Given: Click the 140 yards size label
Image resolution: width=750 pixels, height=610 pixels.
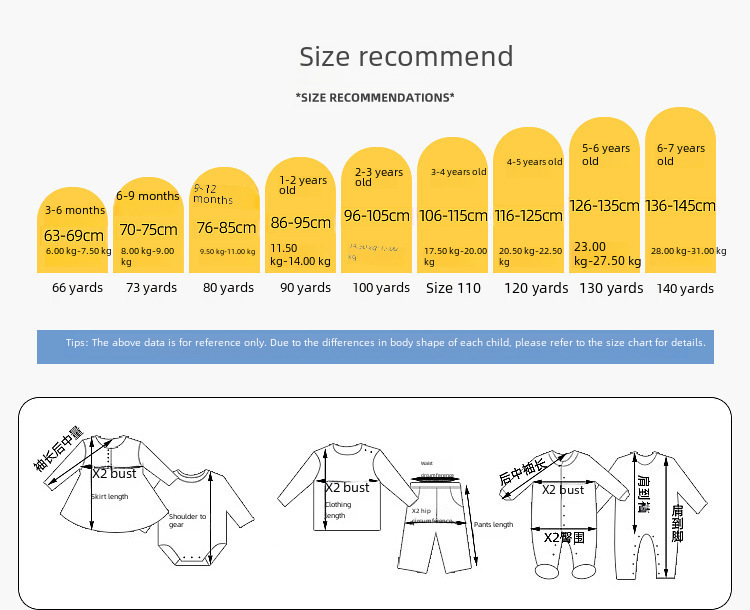Looking at the screenshot, I should pos(685,288).
